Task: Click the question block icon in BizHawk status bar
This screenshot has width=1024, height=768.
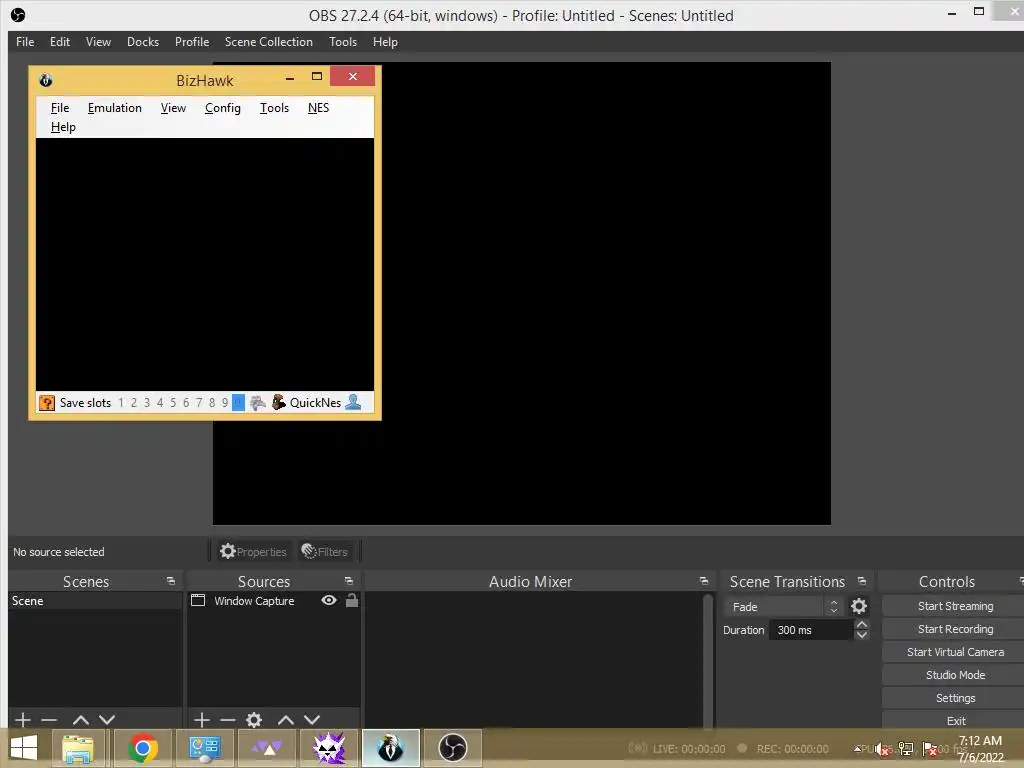Action: click(x=46, y=402)
